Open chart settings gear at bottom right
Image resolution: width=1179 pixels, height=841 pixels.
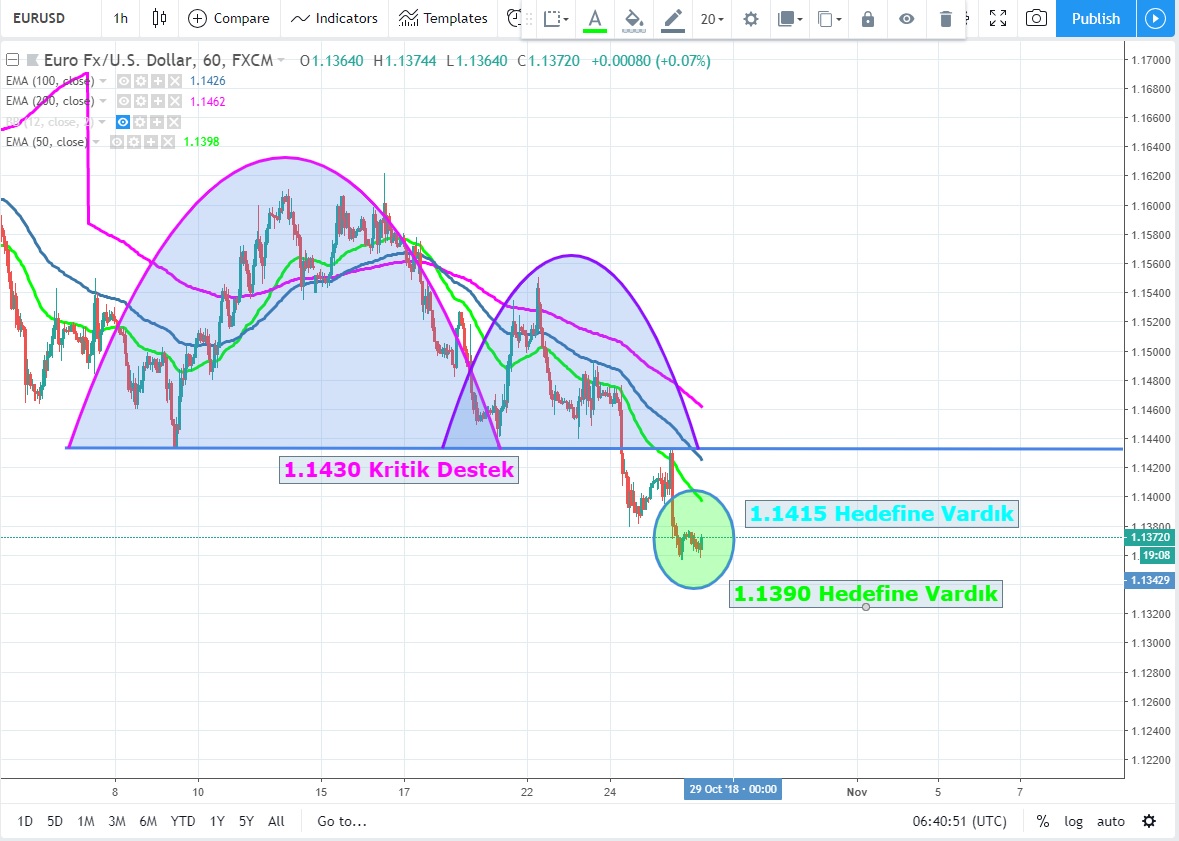[x=1149, y=821]
